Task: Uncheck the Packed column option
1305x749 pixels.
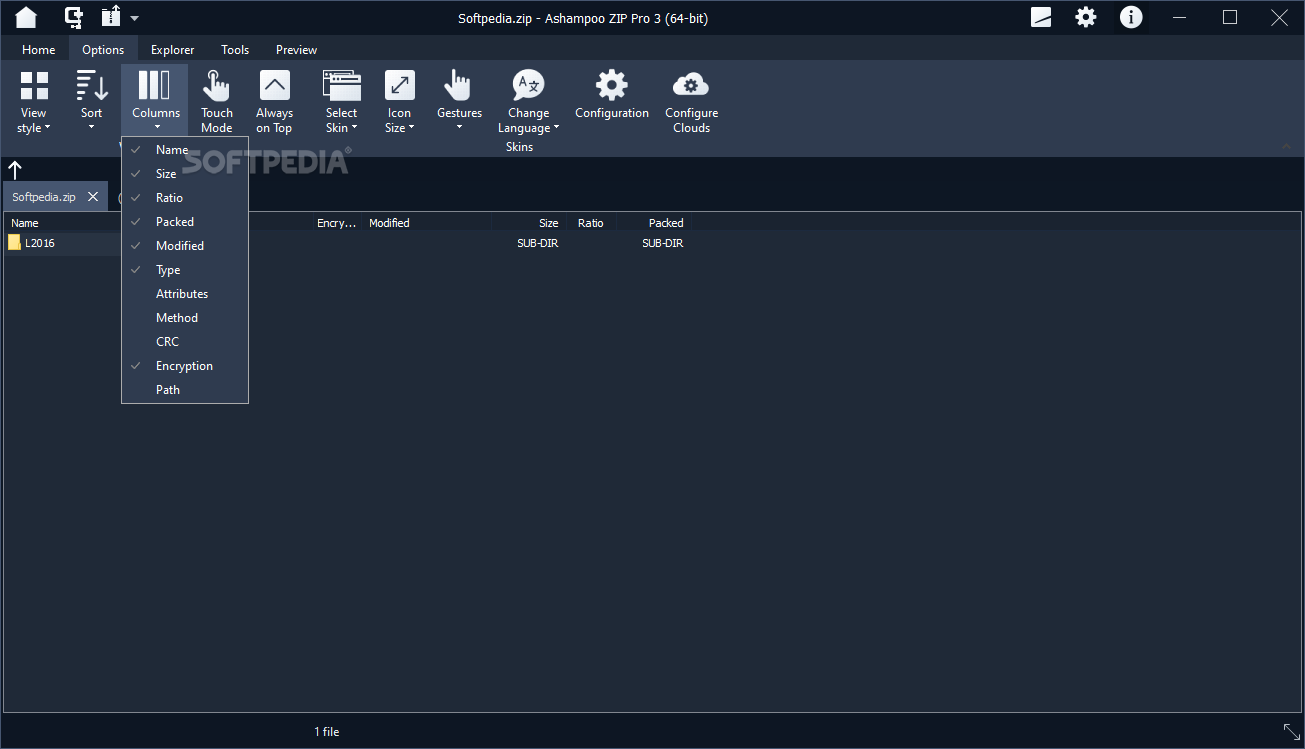Action: click(185, 222)
